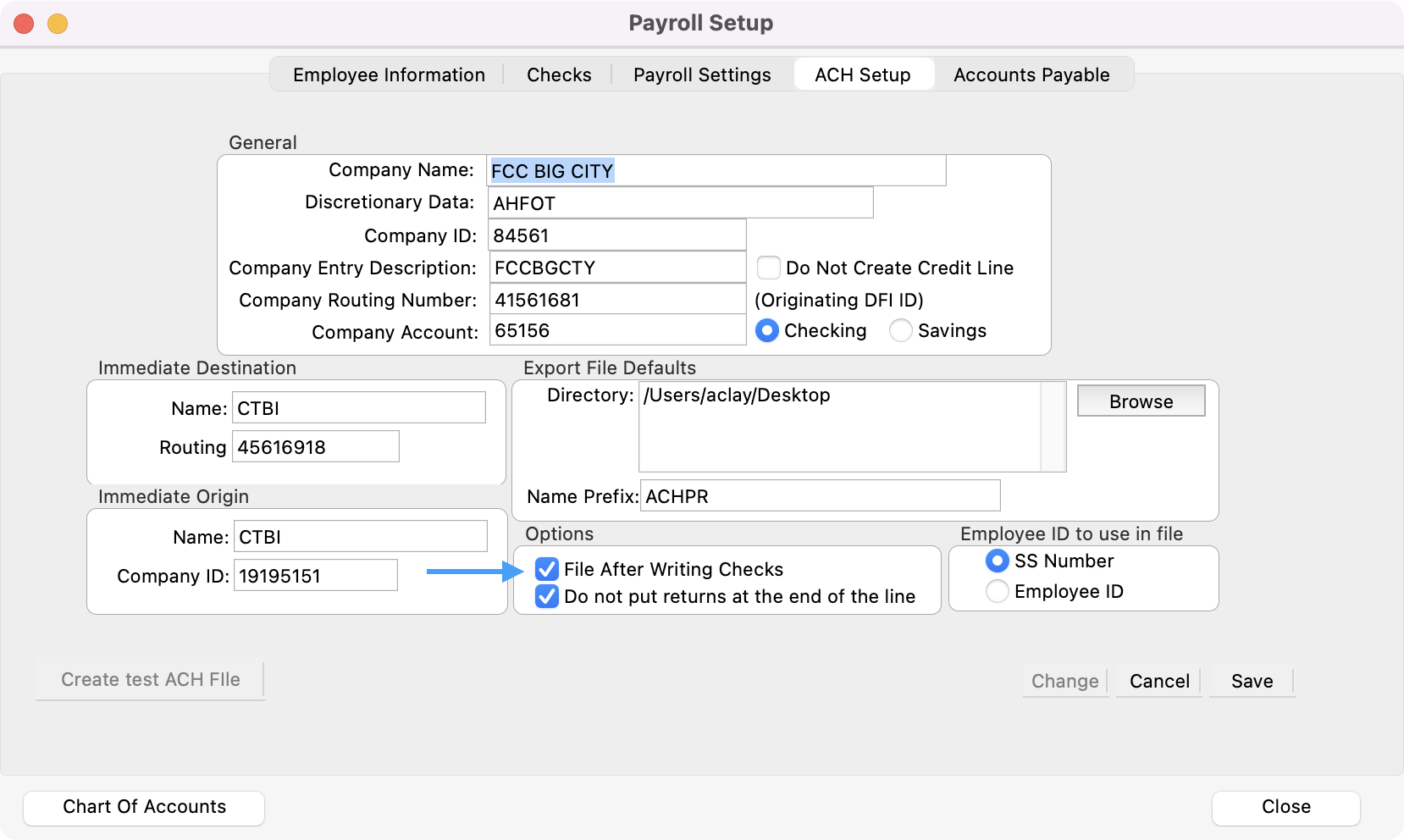The image size is (1404, 840).
Task: Click the Directory box scrollbar
Action: pos(1053,426)
